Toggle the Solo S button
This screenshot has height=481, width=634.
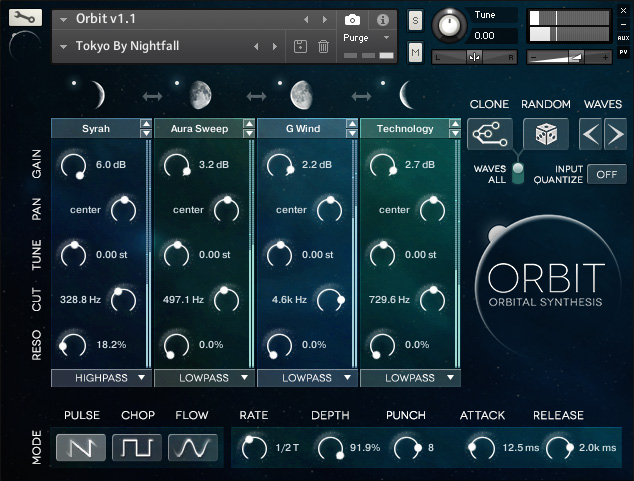[x=415, y=20]
